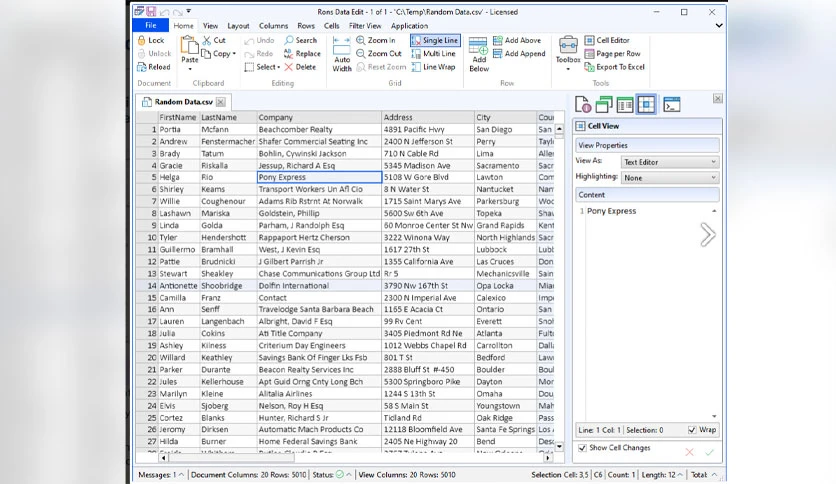The image size is (836, 484).
Task: Open the Copy dropdown arrow
Action: [x=234, y=53]
